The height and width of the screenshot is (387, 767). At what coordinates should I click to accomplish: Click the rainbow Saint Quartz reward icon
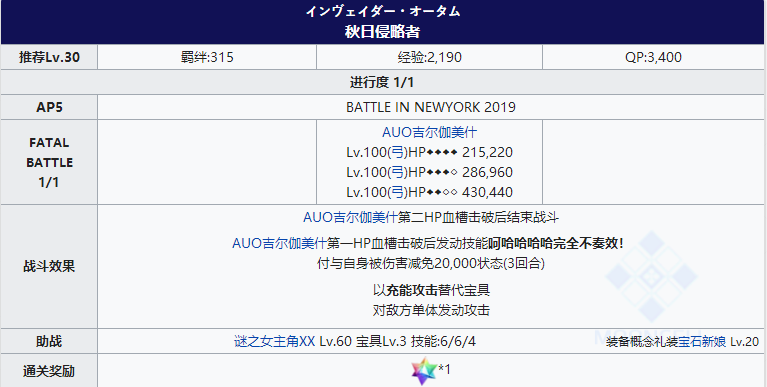424,371
